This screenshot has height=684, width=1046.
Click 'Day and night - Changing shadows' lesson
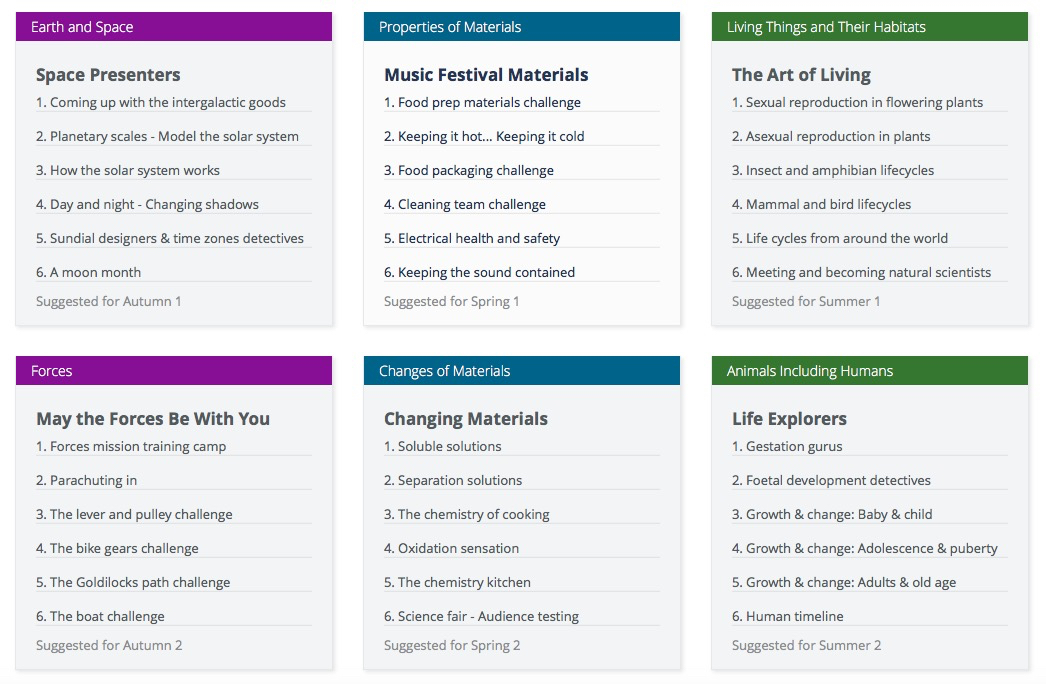coord(154,205)
